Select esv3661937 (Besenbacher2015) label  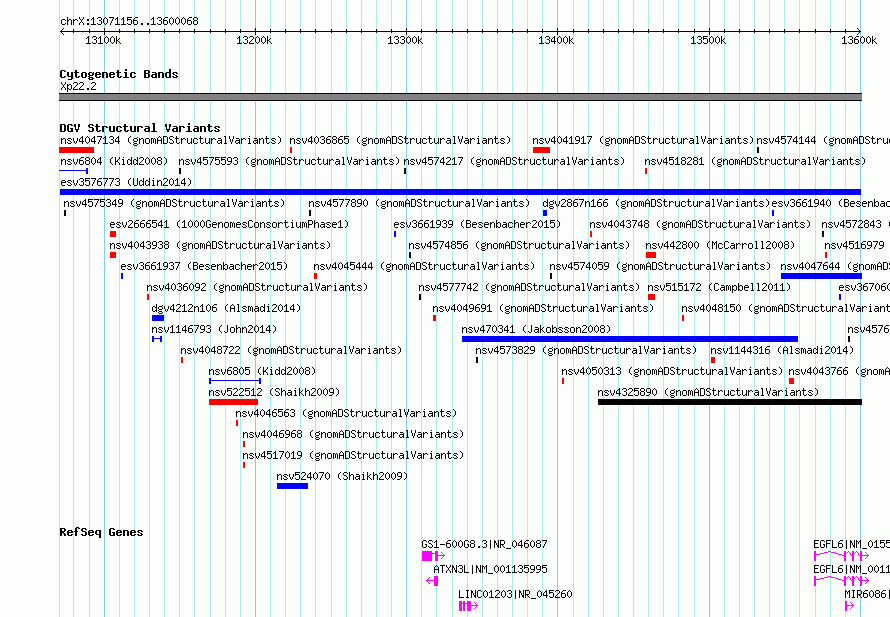pos(204,266)
